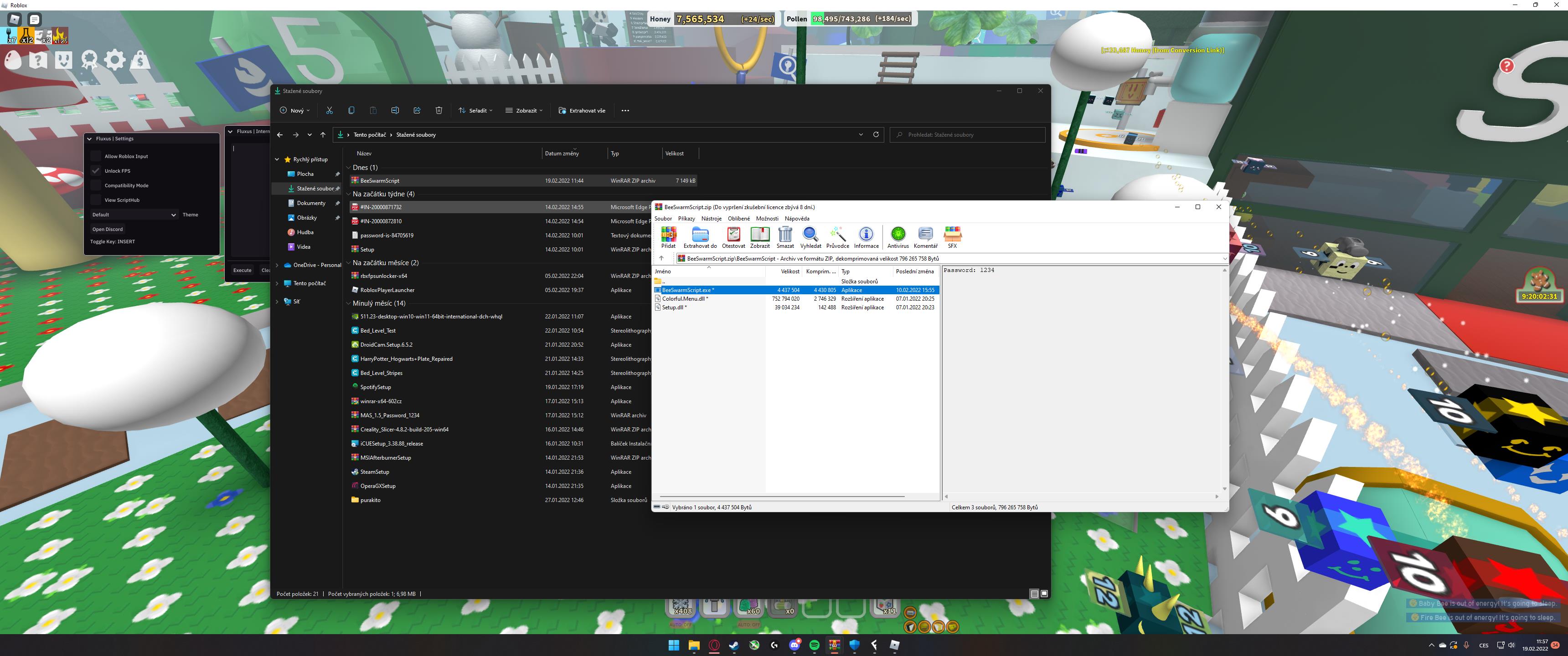
Task: Click the Informace icon in WinRAR toolbar
Action: coord(866,236)
